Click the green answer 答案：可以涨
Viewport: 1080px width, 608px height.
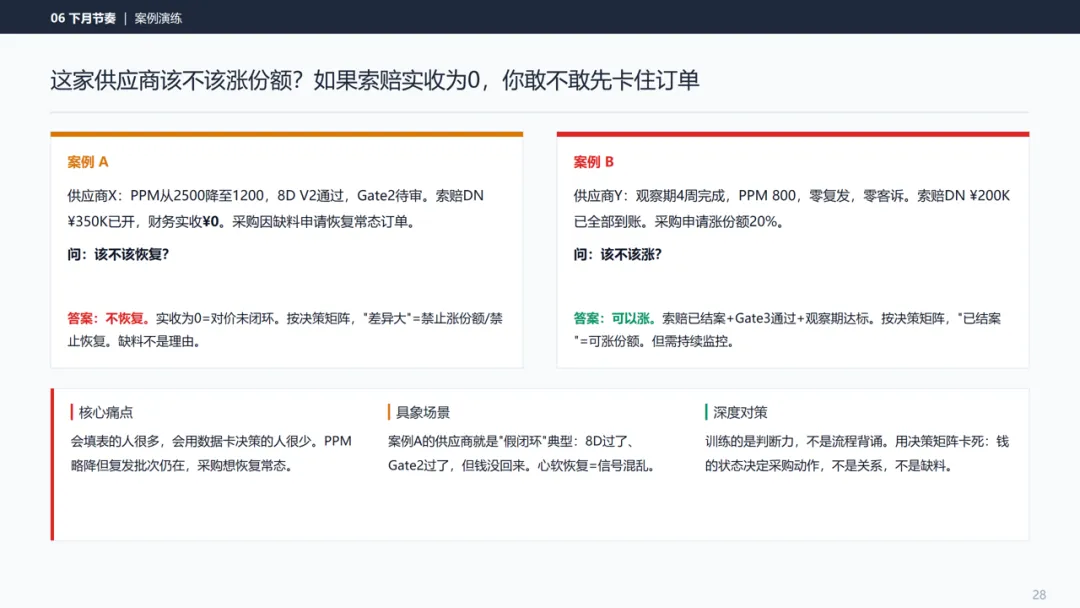tap(614, 318)
